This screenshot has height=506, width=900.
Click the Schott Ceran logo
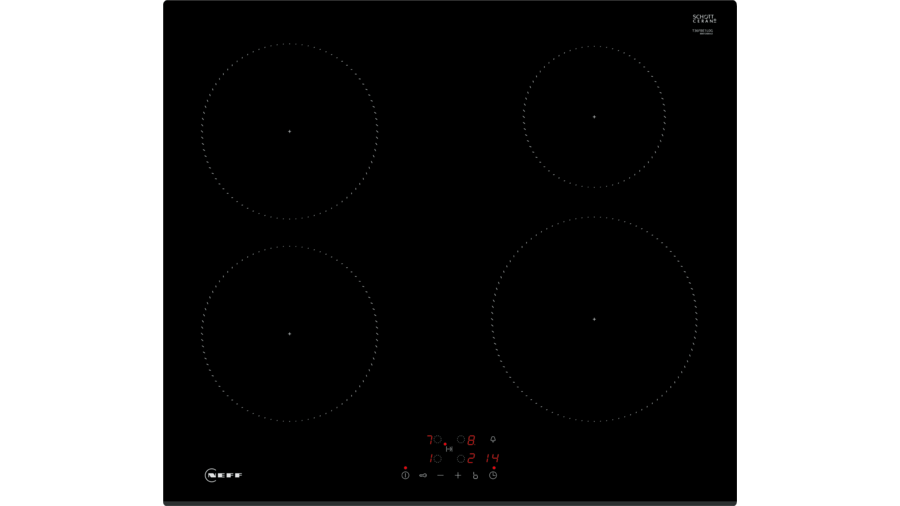(x=704, y=19)
